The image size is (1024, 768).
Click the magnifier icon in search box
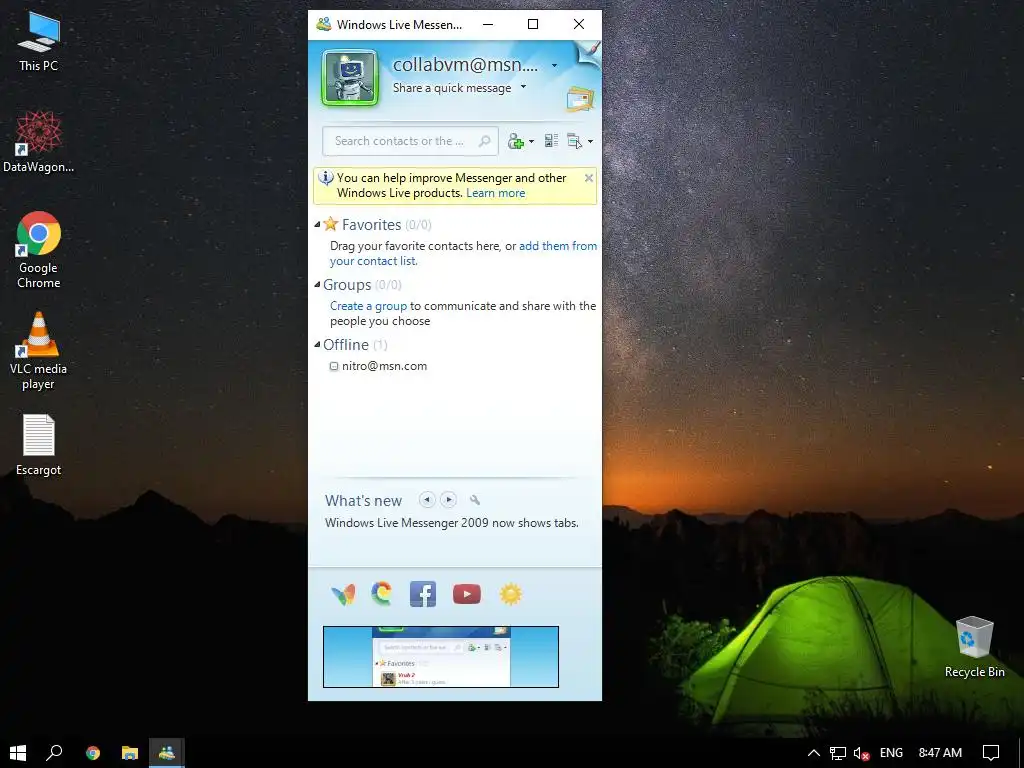click(x=484, y=141)
